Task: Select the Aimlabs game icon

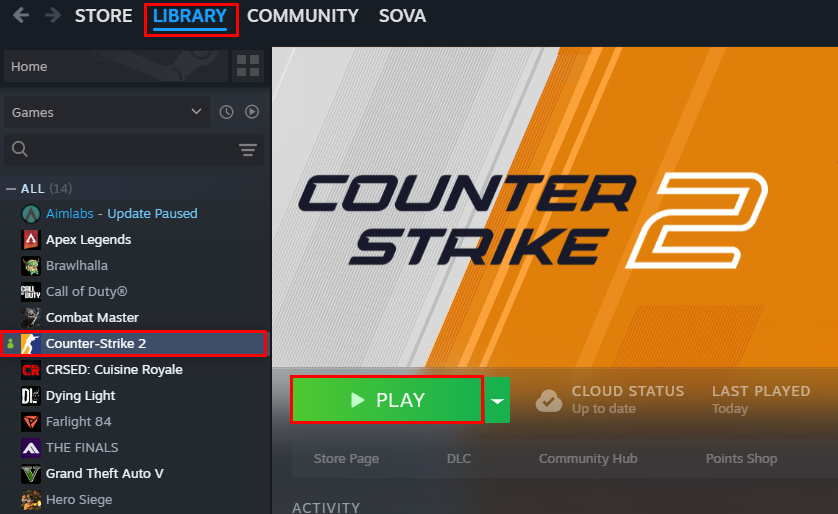Action: [x=30, y=214]
